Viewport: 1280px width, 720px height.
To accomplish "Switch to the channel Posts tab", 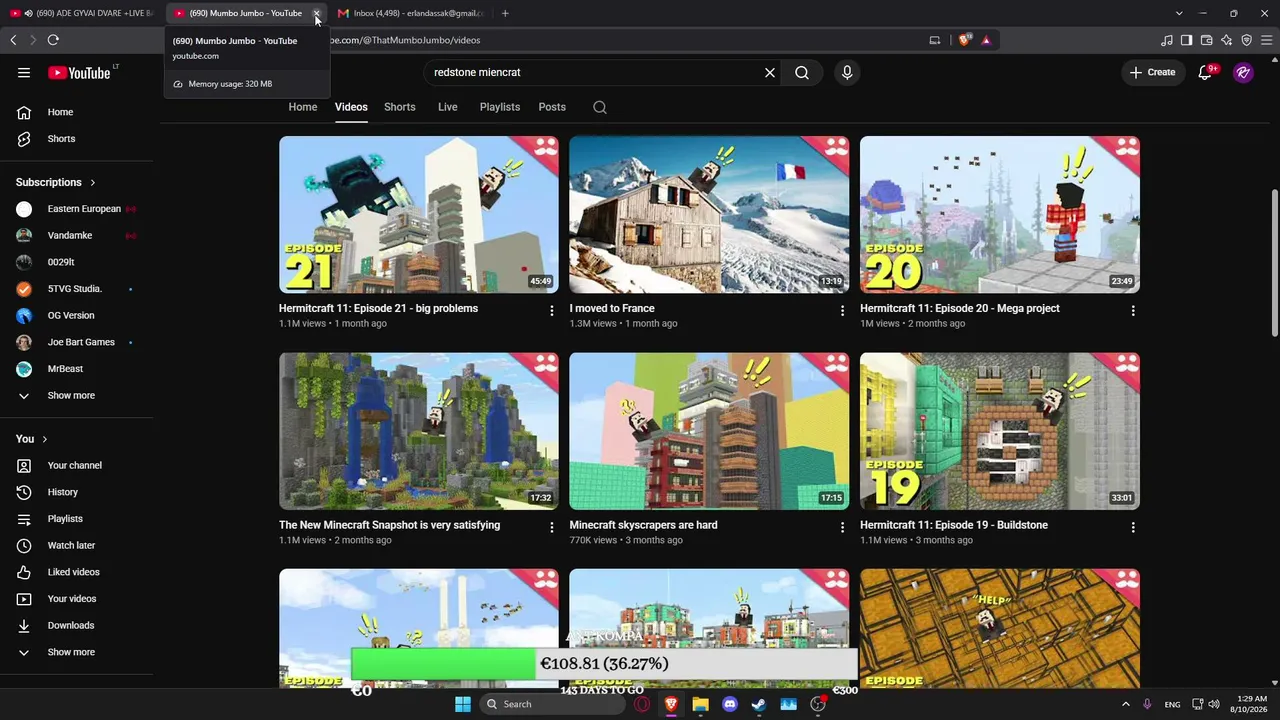I will 552,107.
